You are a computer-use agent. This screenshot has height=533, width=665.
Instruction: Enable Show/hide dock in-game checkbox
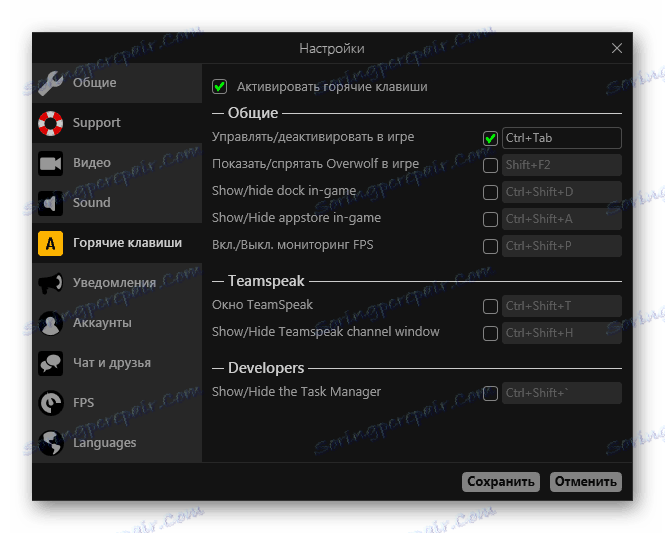tap(490, 193)
